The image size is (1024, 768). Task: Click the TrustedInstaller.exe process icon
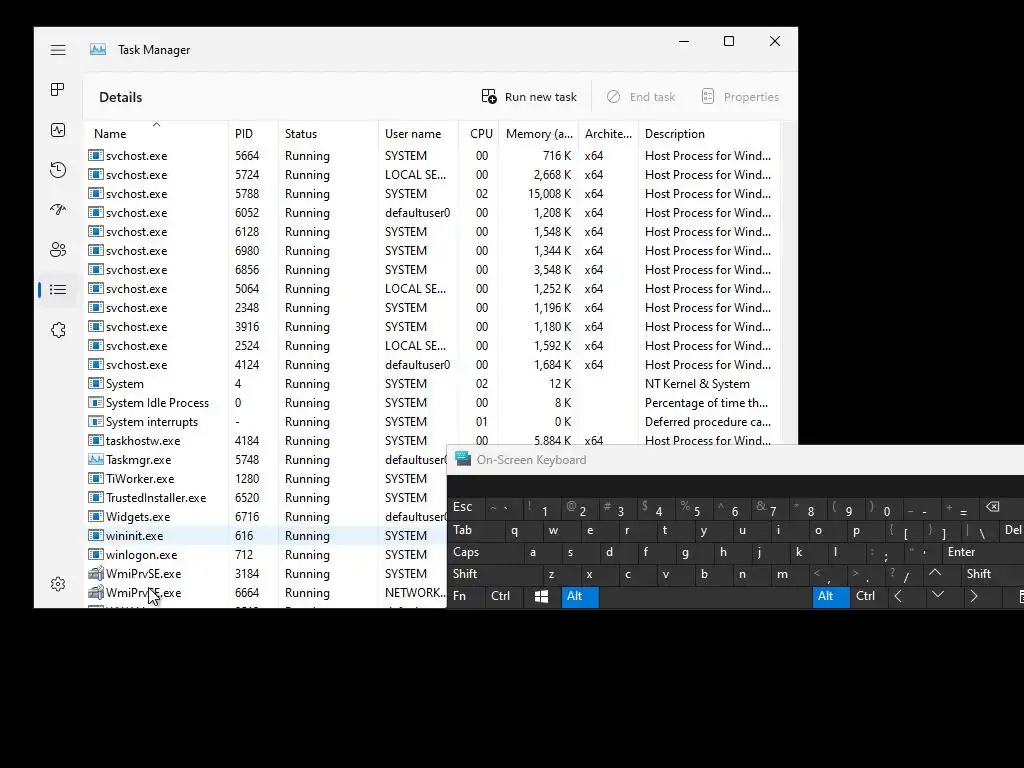pos(96,498)
